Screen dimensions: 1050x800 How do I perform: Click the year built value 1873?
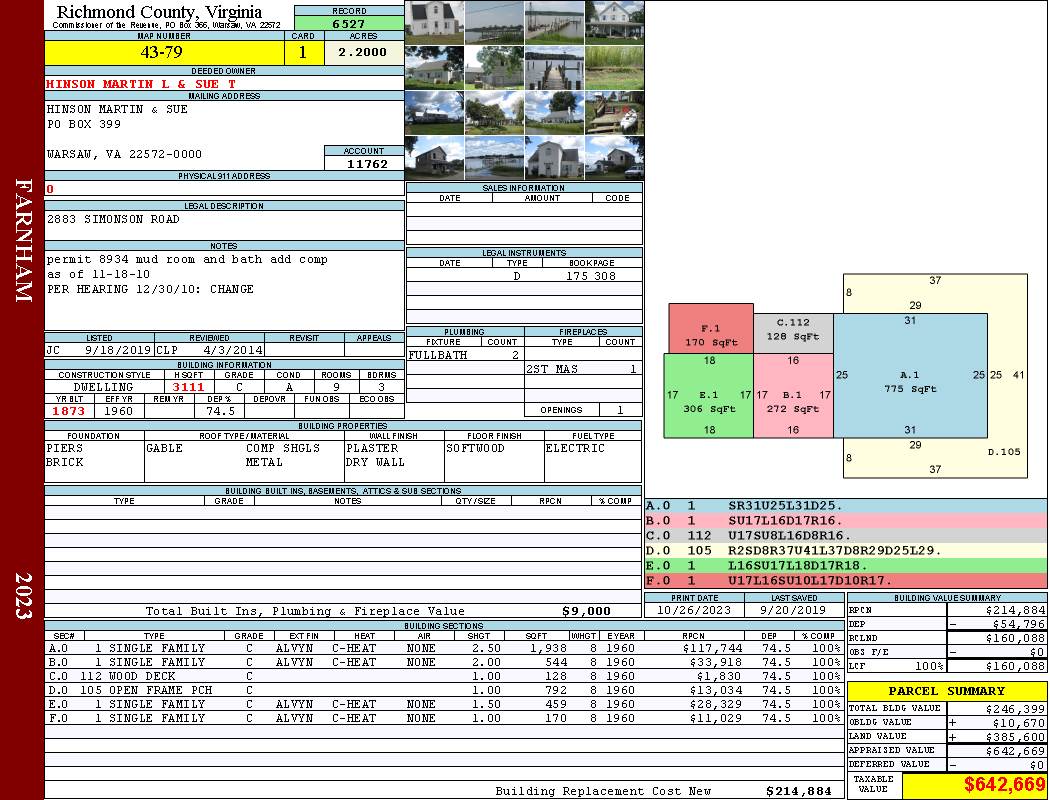point(69,411)
